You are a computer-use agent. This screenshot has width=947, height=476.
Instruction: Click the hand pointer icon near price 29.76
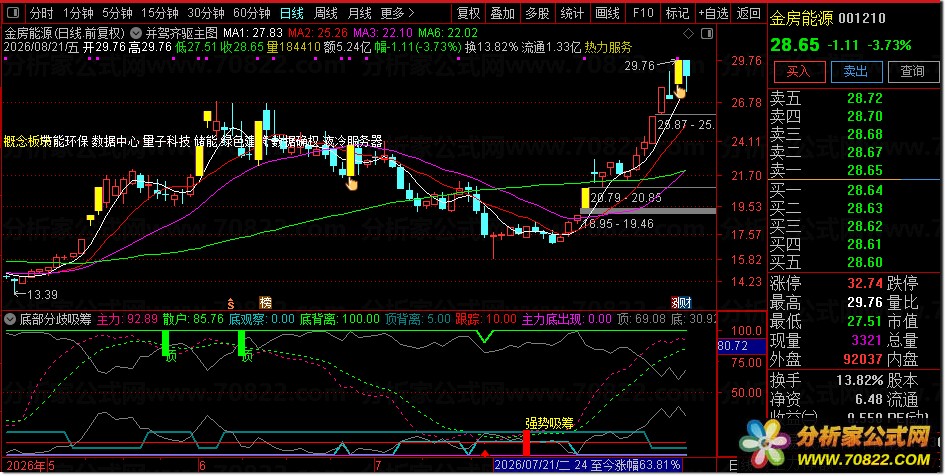coord(681,91)
